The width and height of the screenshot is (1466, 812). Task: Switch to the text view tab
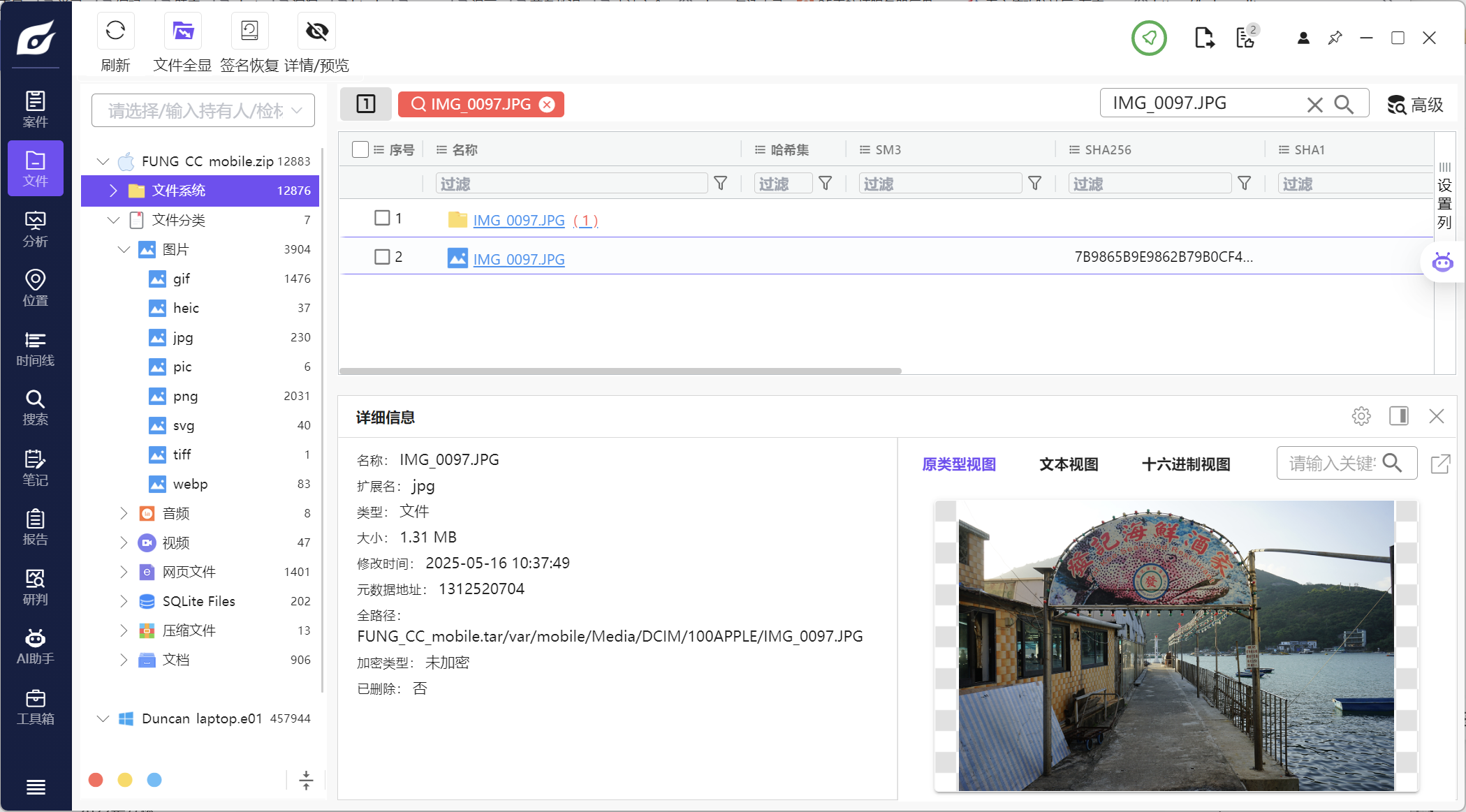pyautogui.click(x=1069, y=464)
